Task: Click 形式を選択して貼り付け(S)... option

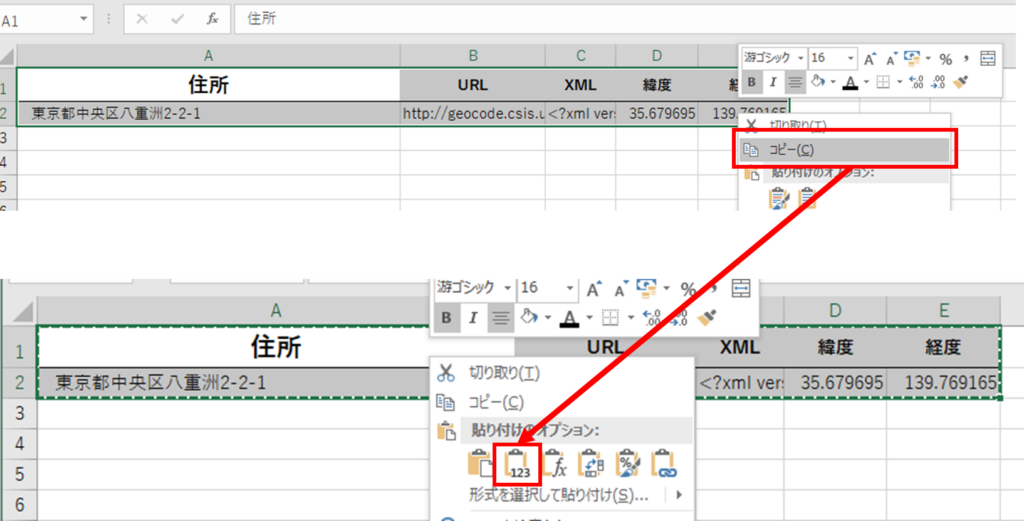Action: point(560,495)
